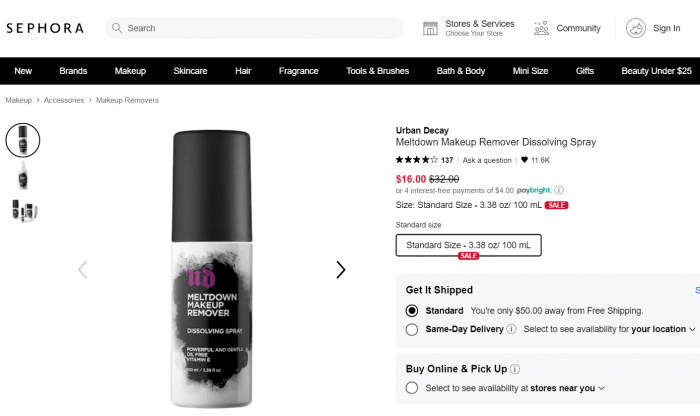Click the search magnifier icon
The width and height of the screenshot is (700, 416).
117,28
